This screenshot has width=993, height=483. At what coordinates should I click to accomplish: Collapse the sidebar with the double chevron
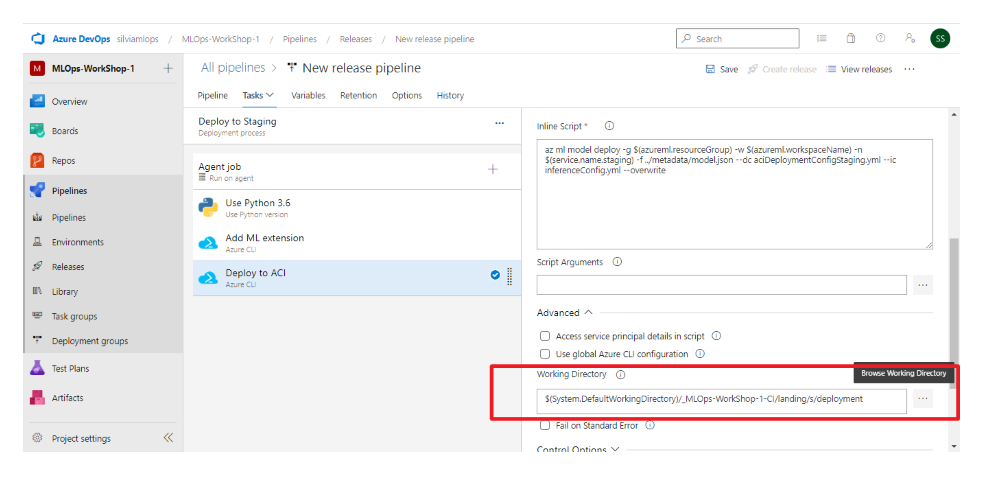click(168, 437)
